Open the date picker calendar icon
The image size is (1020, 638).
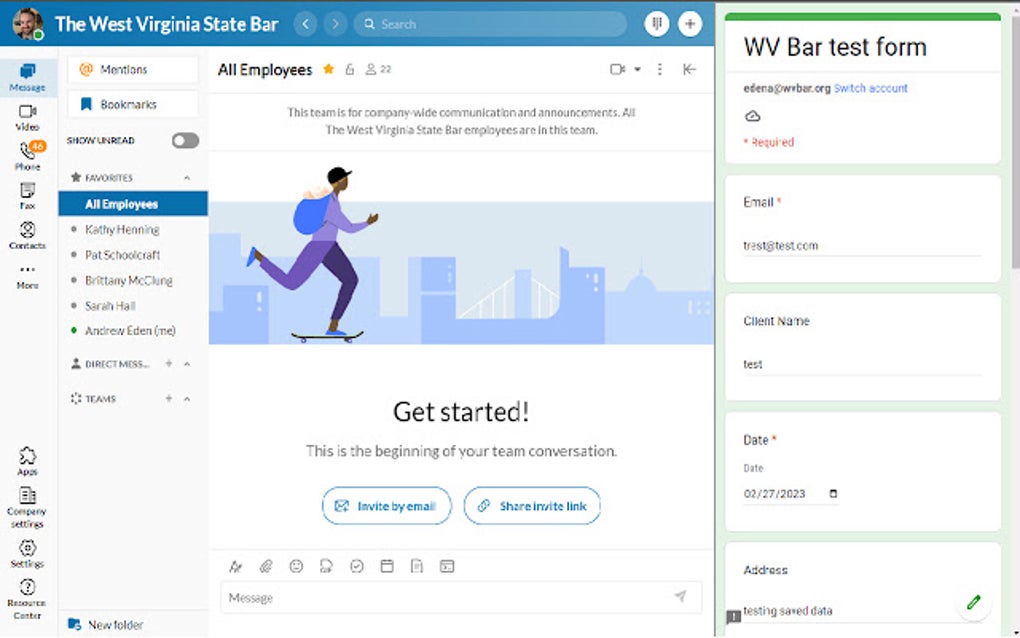click(833, 494)
